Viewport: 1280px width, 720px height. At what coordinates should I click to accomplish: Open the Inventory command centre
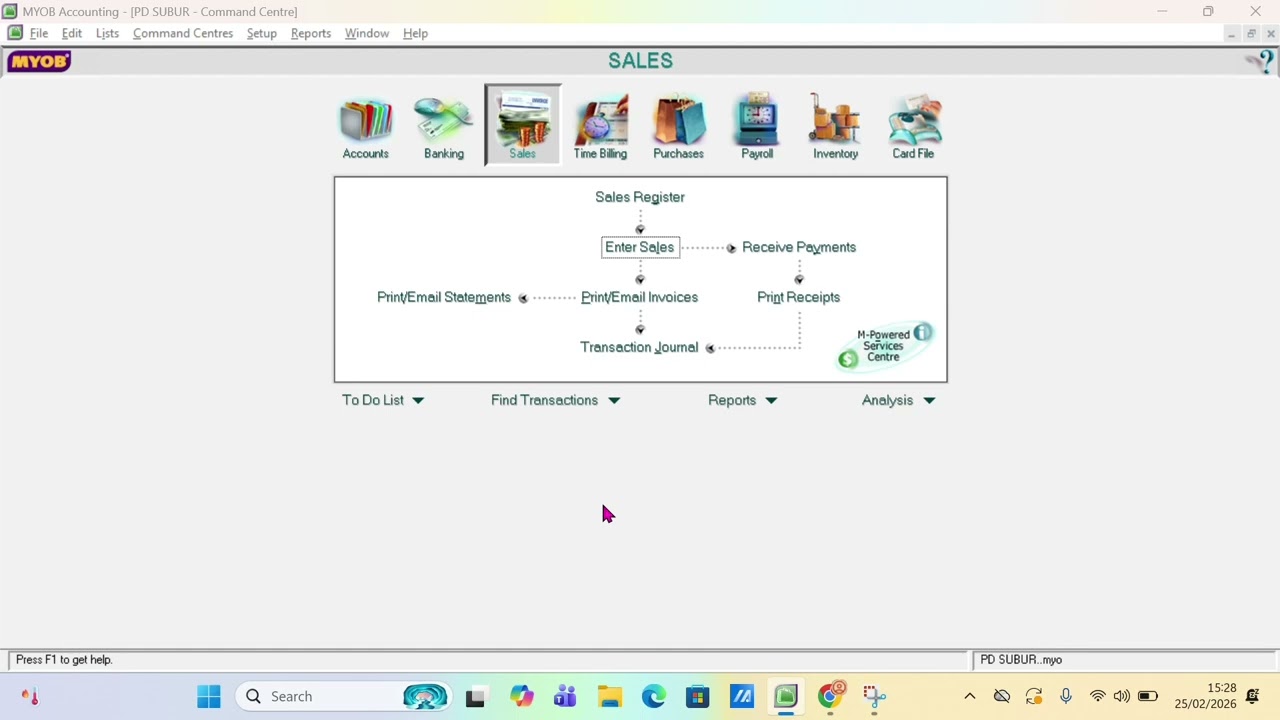coord(835,126)
